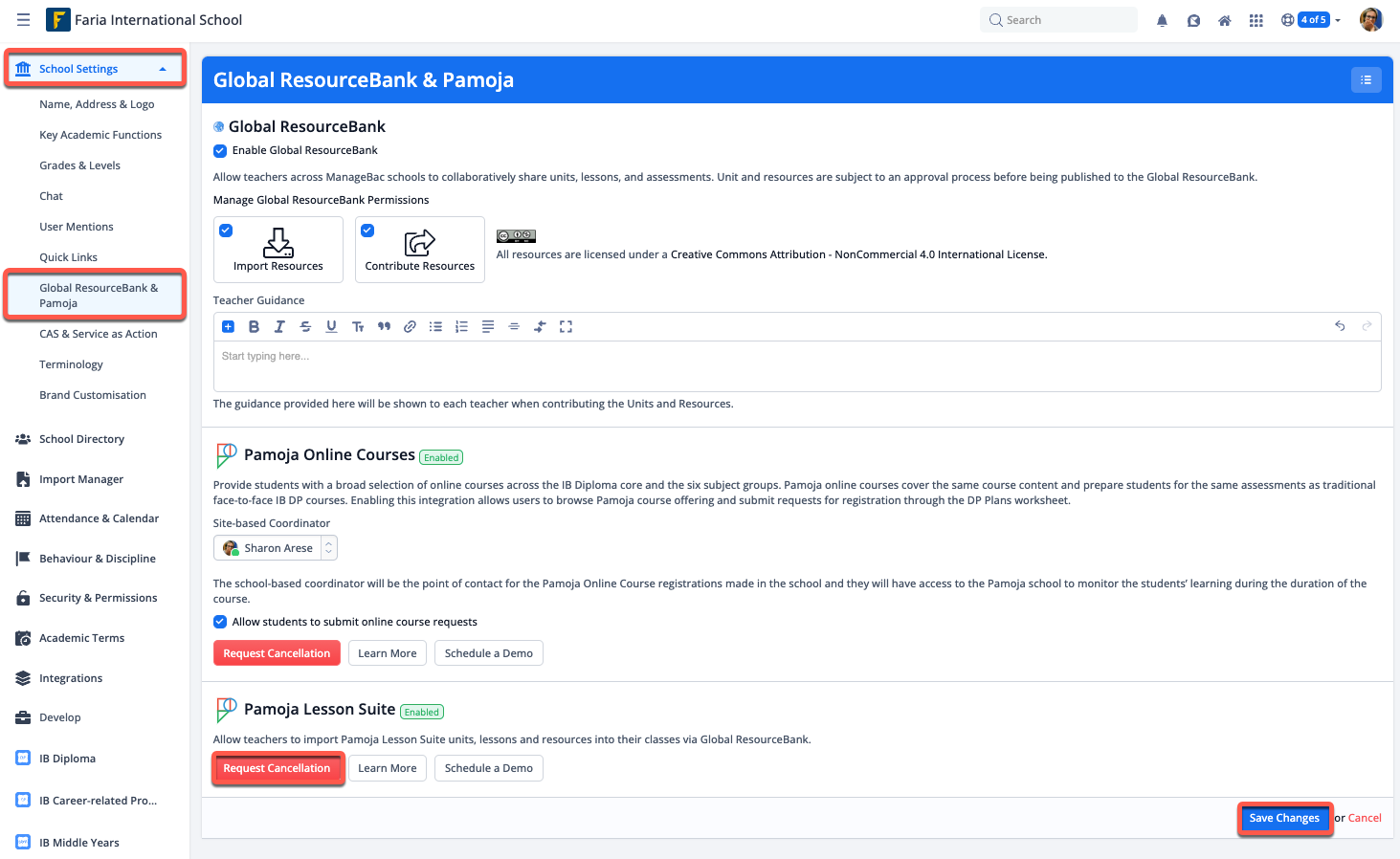
Task: Open Import Manager in sidebar
Action: point(81,479)
